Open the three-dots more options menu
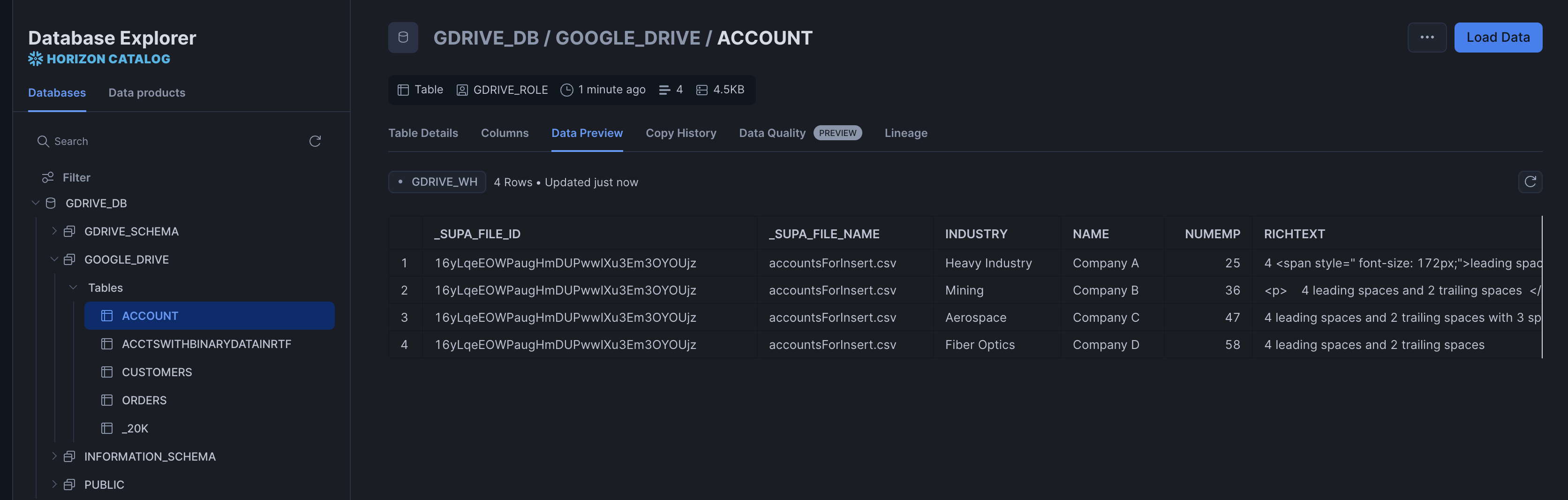This screenshot has width=1568, height=500. pos(1426,38)
